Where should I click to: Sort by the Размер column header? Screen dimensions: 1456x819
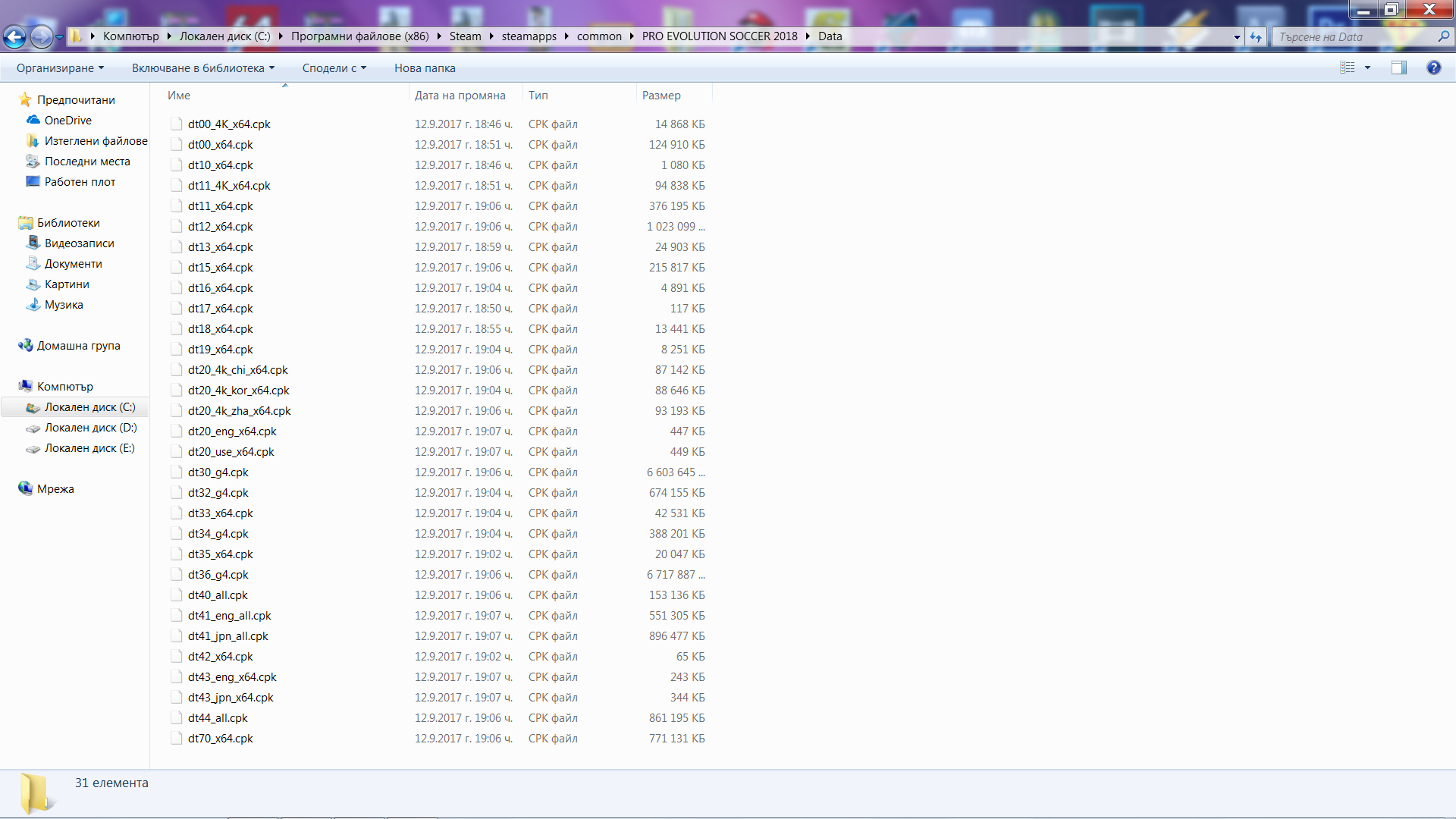pos(661,96)
